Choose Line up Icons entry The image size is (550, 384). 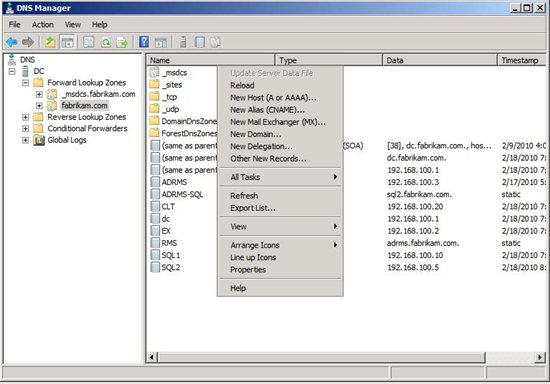point(280,257)
